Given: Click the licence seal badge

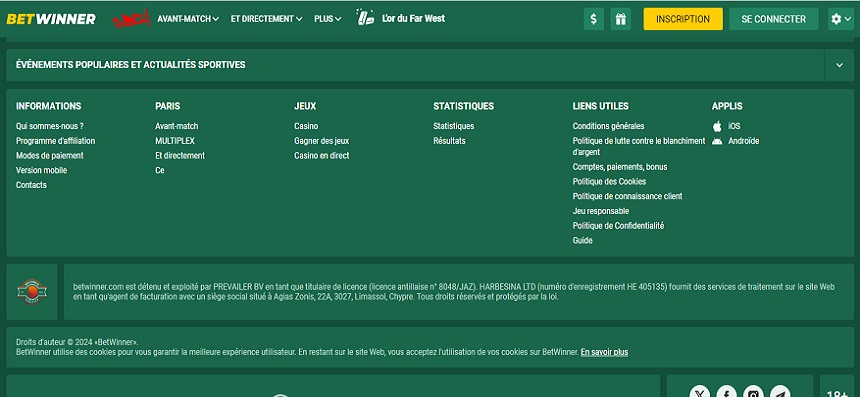Looking at the screenshot, I should (32, 291).
